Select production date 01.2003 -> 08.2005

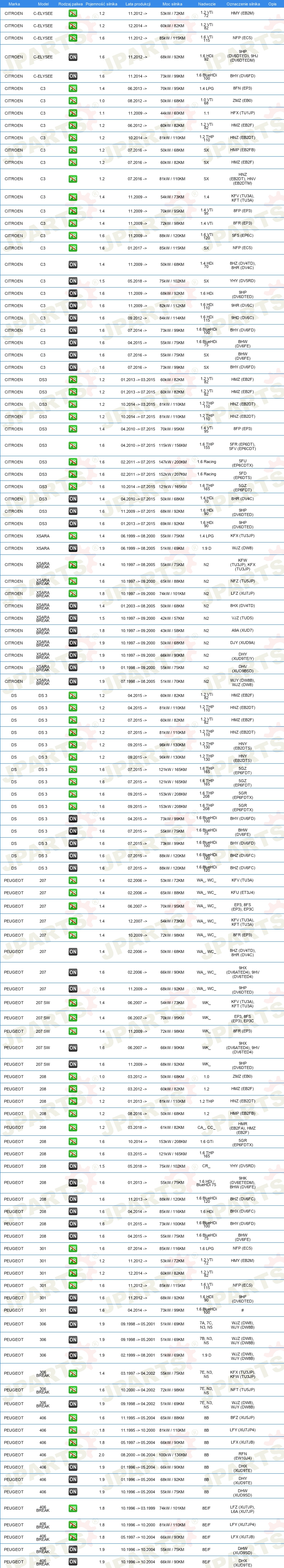click(x=138, y=606)
